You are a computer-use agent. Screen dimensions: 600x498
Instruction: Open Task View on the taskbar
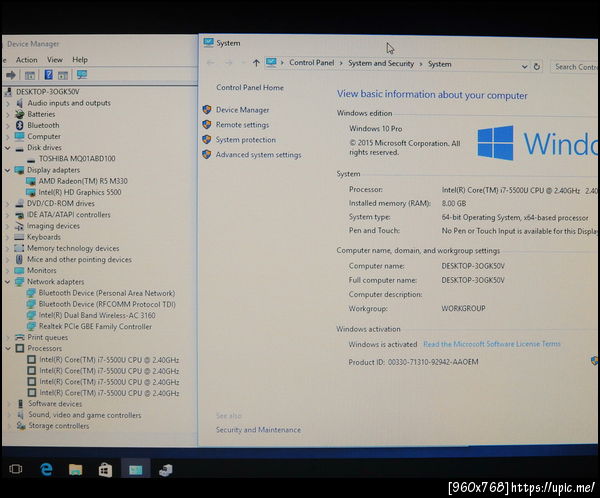pyautogui.click(x=16, y=469)
